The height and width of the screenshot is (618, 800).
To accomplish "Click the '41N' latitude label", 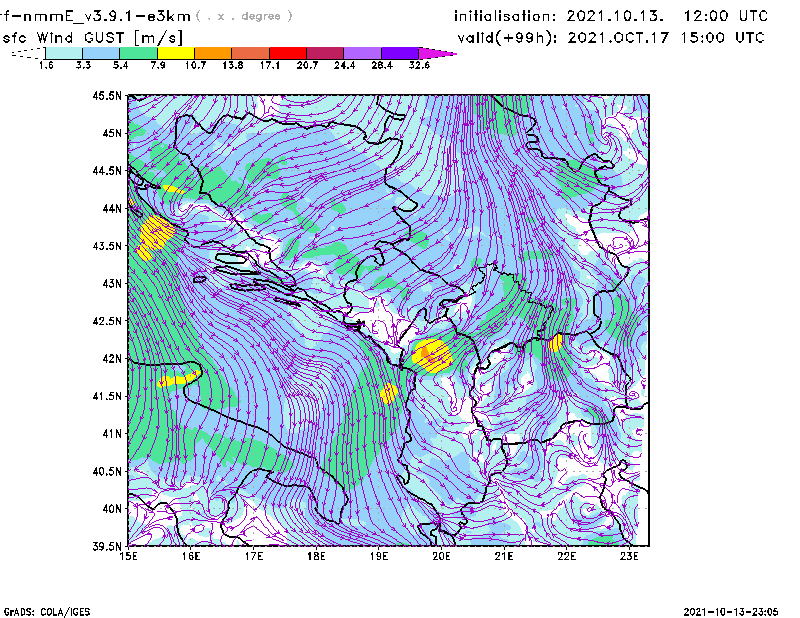I will 112,434.
